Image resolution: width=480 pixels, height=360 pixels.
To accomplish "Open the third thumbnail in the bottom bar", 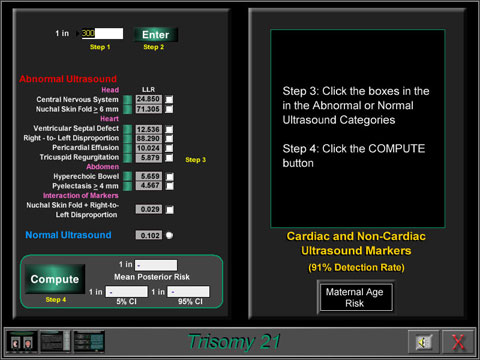I will tap(89, 342).
